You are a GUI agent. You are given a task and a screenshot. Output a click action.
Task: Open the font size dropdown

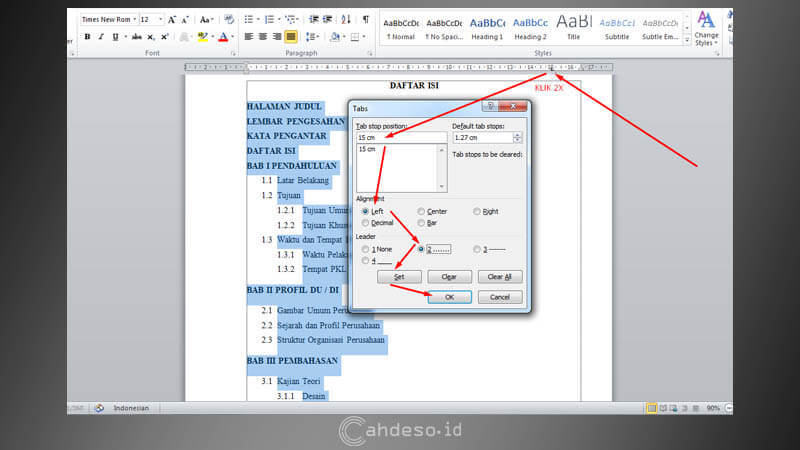tap(160, 19)
